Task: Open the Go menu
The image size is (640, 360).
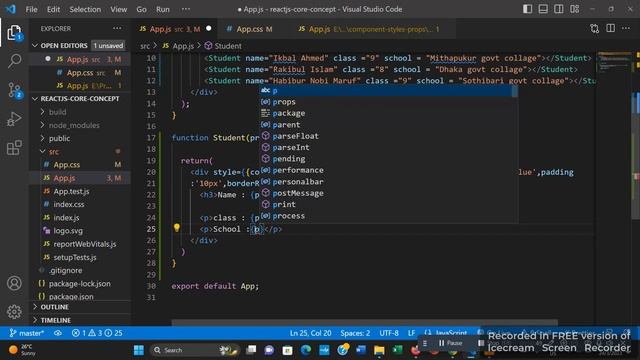Action: tap(141, 9)
